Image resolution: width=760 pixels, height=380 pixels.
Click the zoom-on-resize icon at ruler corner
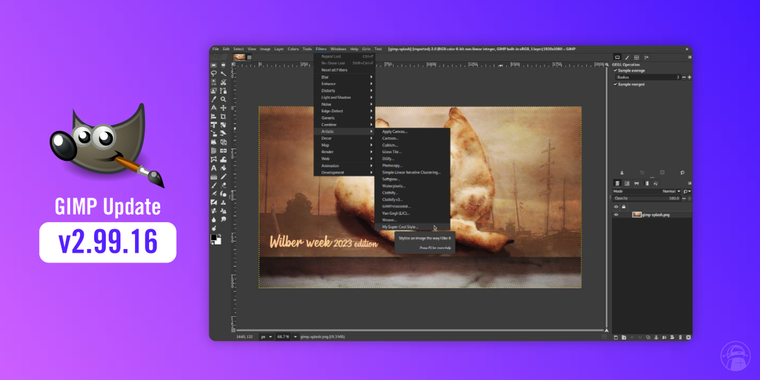(607, 64)
